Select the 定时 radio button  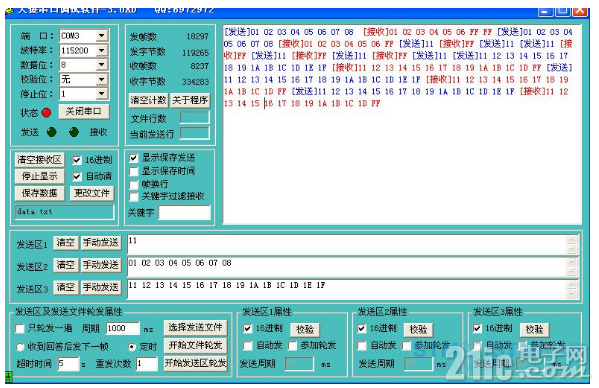[132, 347]
